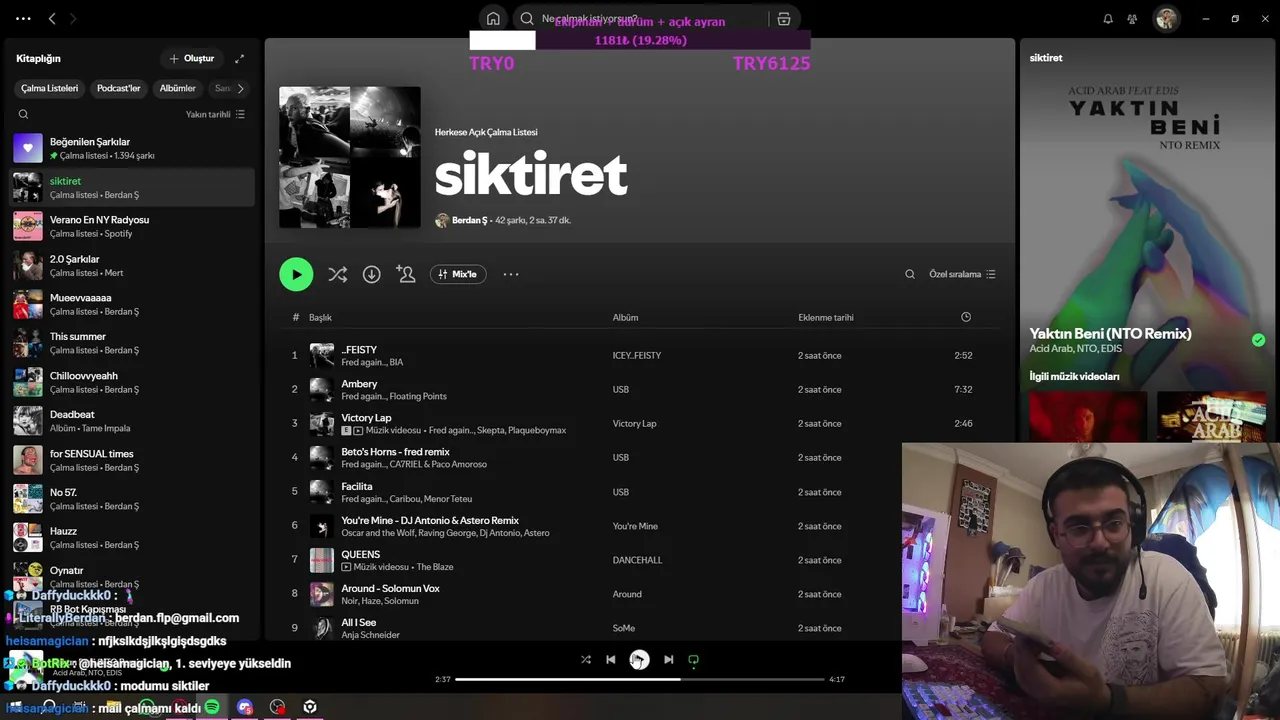The image size is (1280, 720).
Task: Sort tracks by the Başlık column
Action: point(320,317)
